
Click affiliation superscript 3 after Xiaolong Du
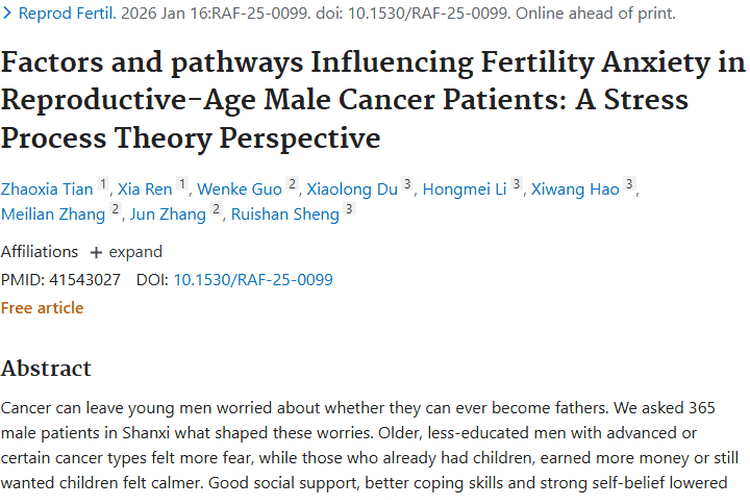click(407, 186)
